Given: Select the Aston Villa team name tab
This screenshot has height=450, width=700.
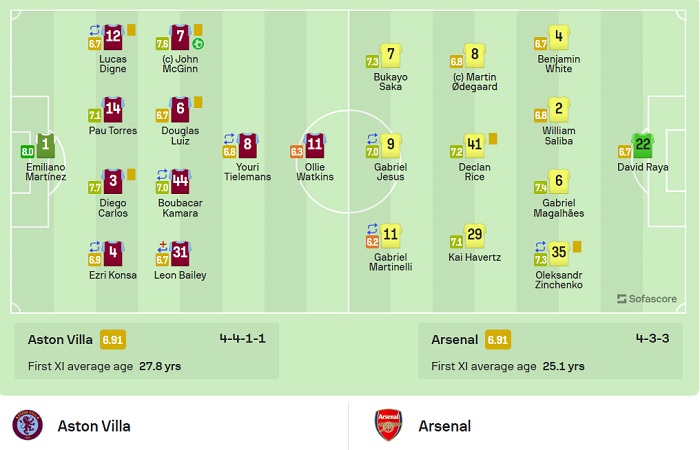Looking at the screenshot, I should click(94, 426).
